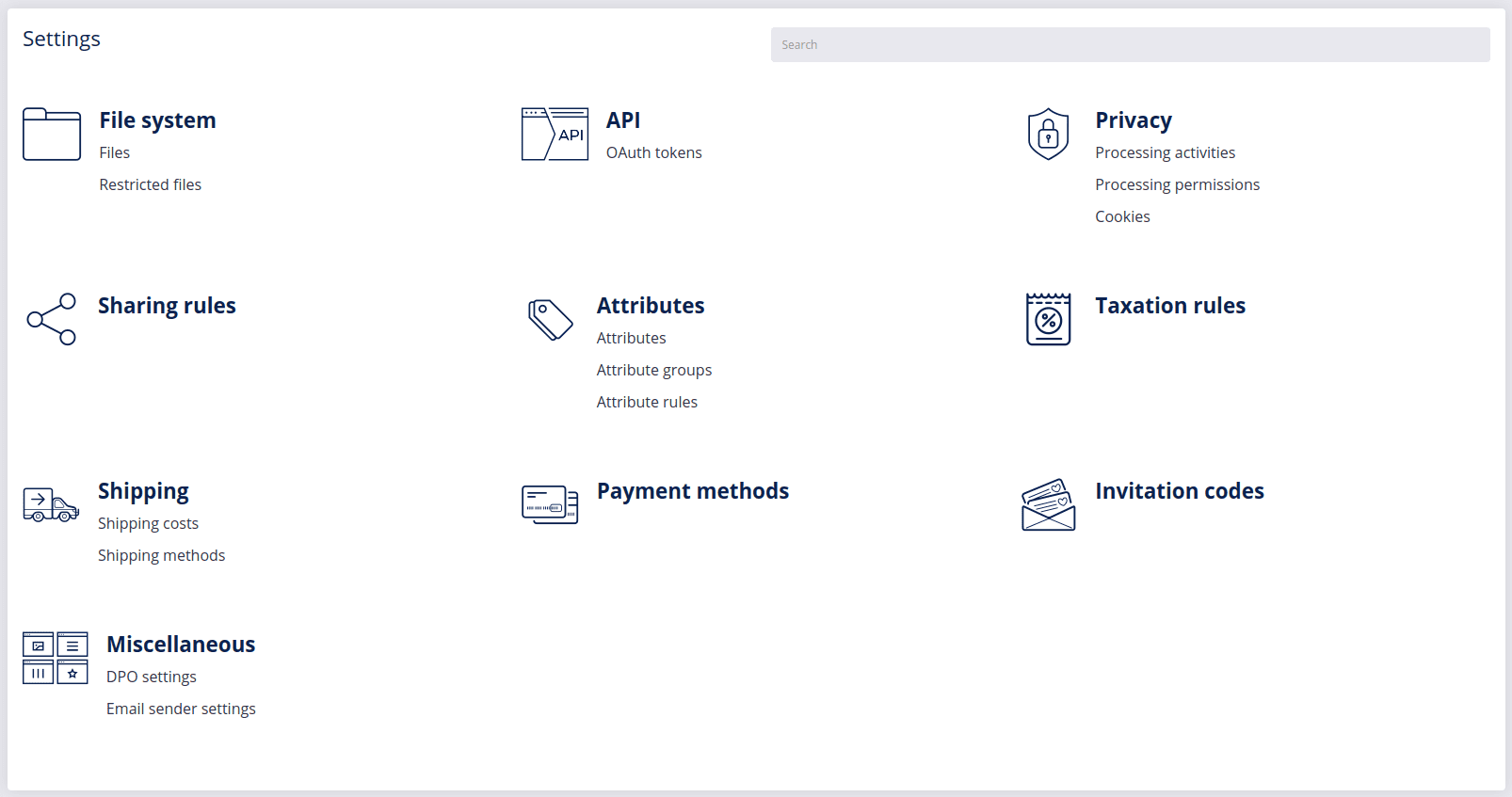Viewport: 1512px width, 797px height.
Task: Click the Attributes tag icon
Action: coord(551,320)
